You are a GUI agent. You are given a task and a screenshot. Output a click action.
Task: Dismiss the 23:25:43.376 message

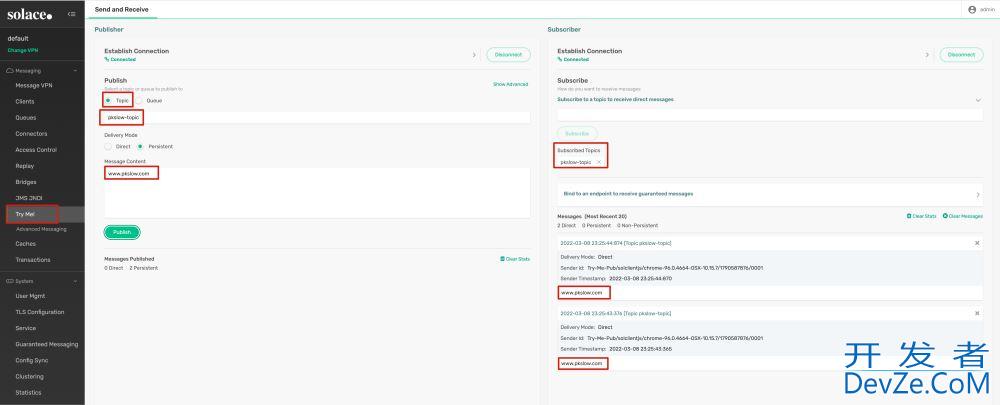[x=977, y=313]
